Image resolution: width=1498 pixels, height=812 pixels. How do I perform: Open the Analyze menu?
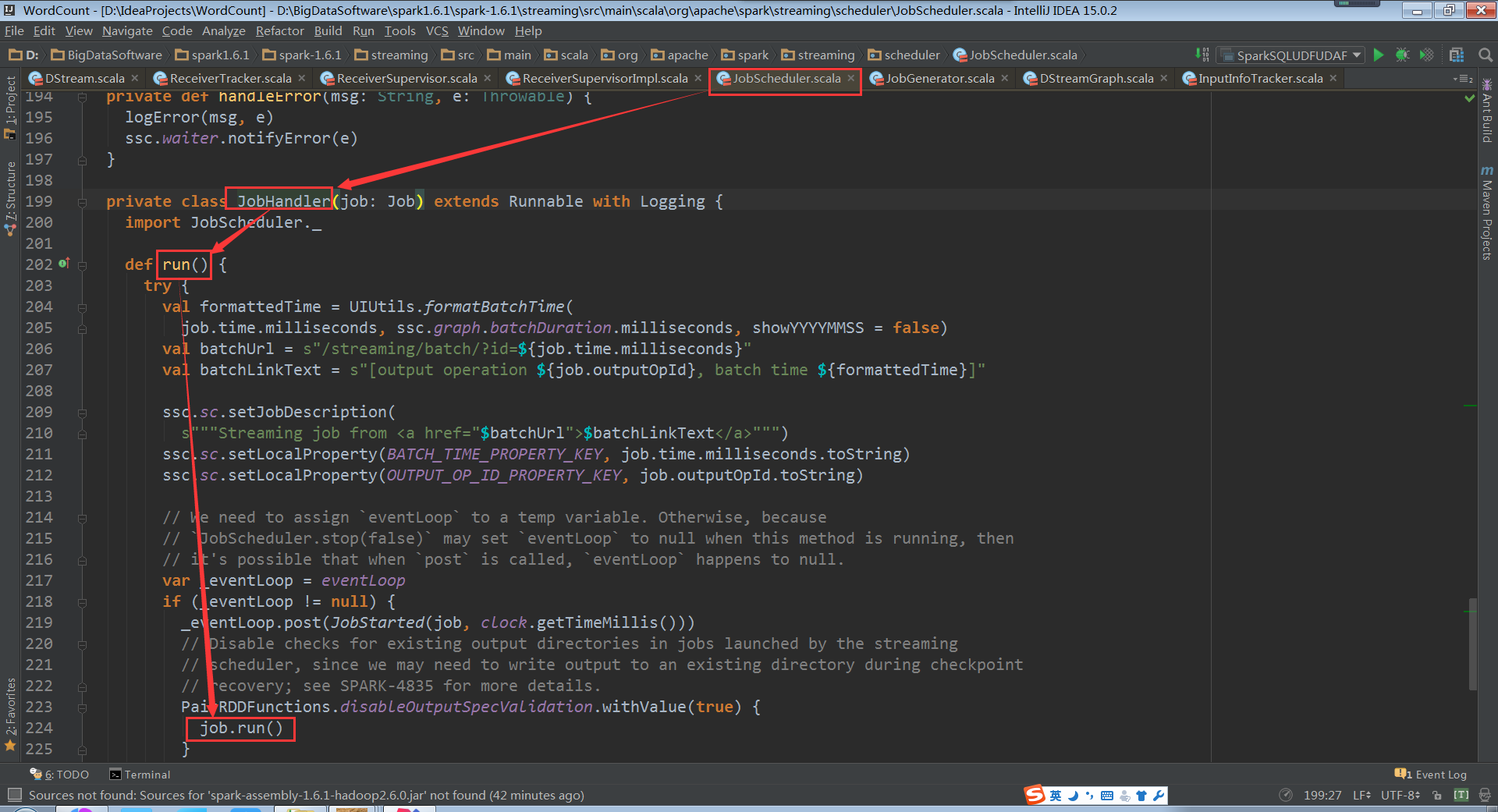[224, 31]
